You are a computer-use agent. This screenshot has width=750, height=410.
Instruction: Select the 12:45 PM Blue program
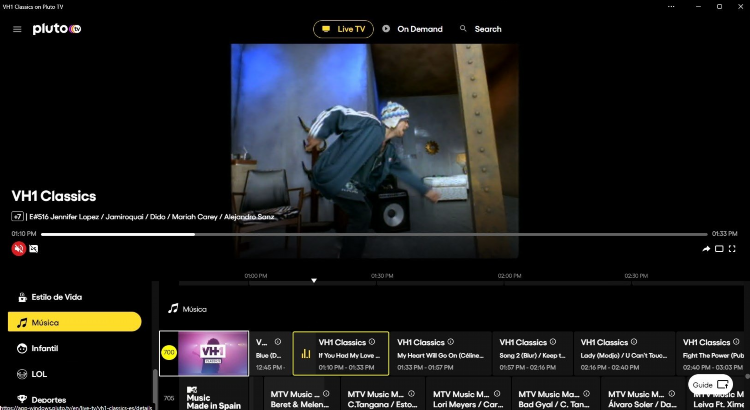[271, 354]
